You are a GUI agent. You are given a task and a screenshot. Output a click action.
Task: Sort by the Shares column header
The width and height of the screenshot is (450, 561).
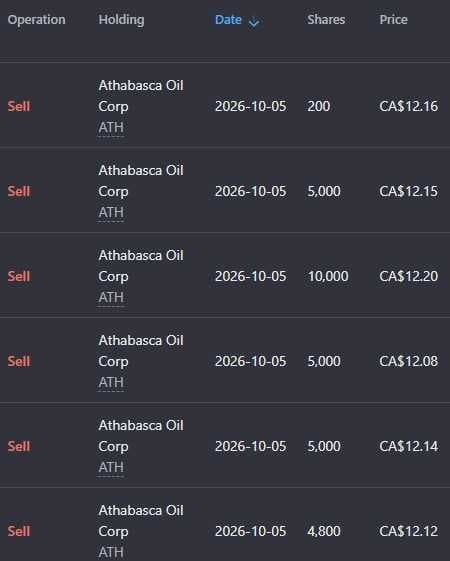(326, 20)
